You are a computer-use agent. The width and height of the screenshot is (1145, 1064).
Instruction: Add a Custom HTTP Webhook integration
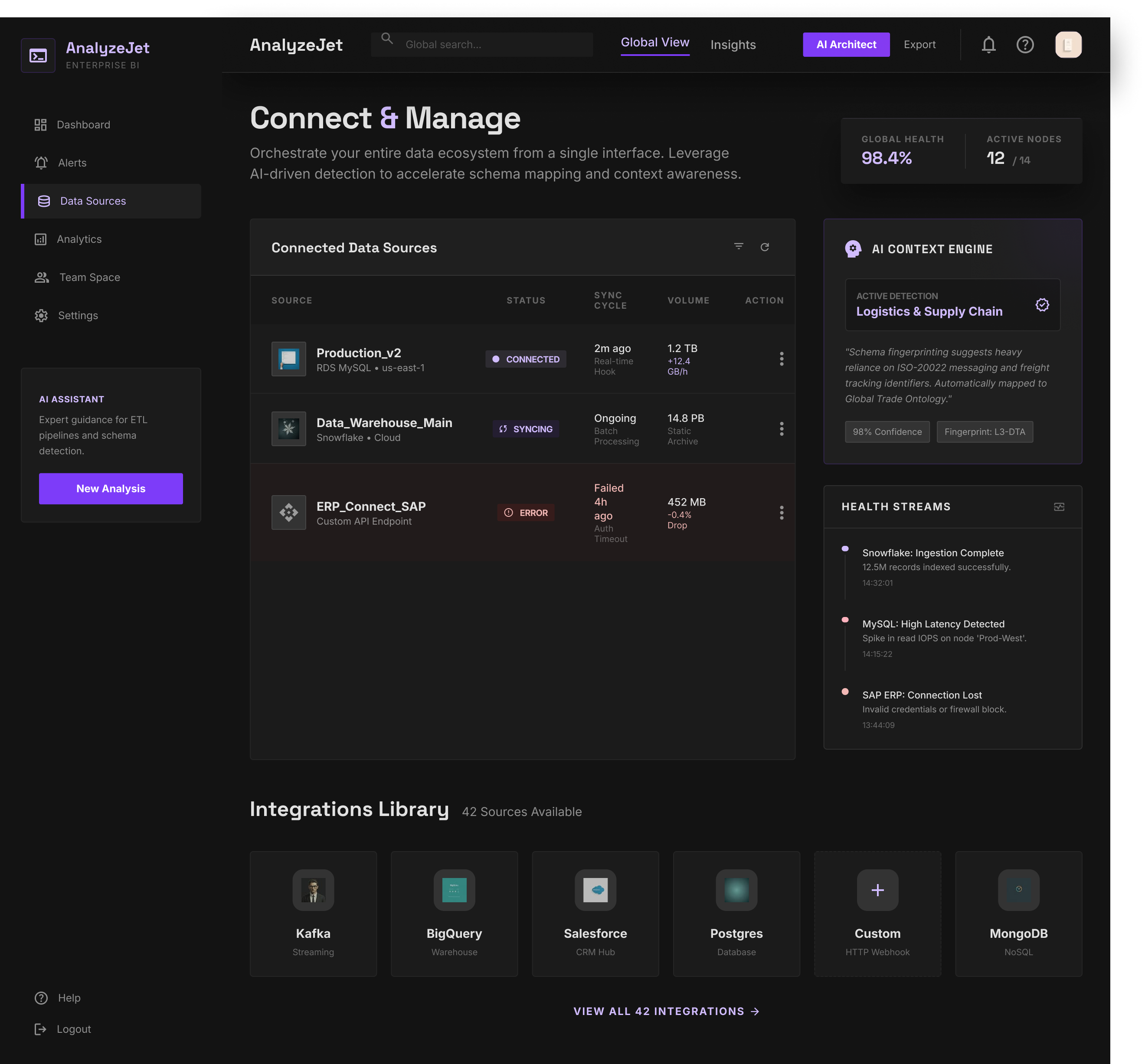click(x=877, y=913)
